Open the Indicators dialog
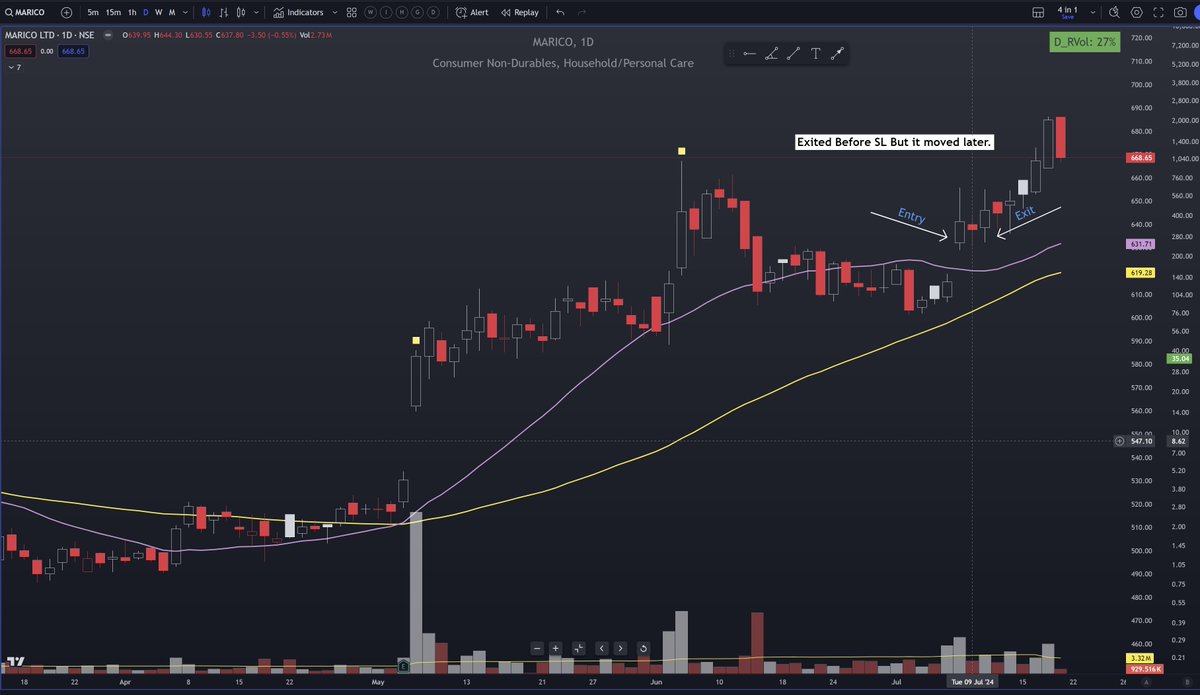 (298, 13)
